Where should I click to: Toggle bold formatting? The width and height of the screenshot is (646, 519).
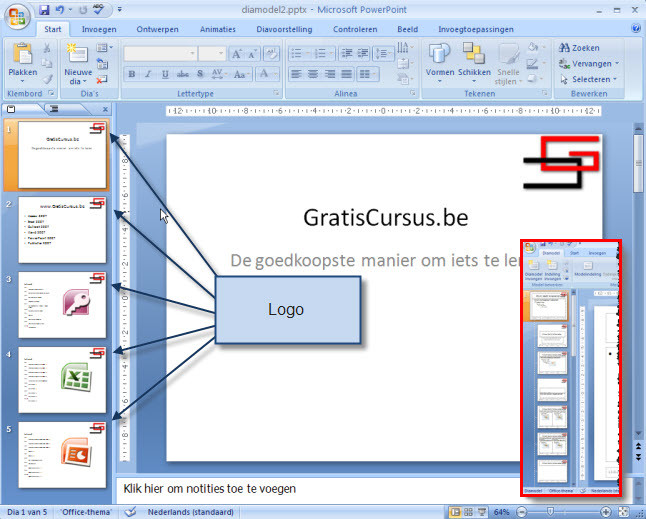(x=132, y=75)
